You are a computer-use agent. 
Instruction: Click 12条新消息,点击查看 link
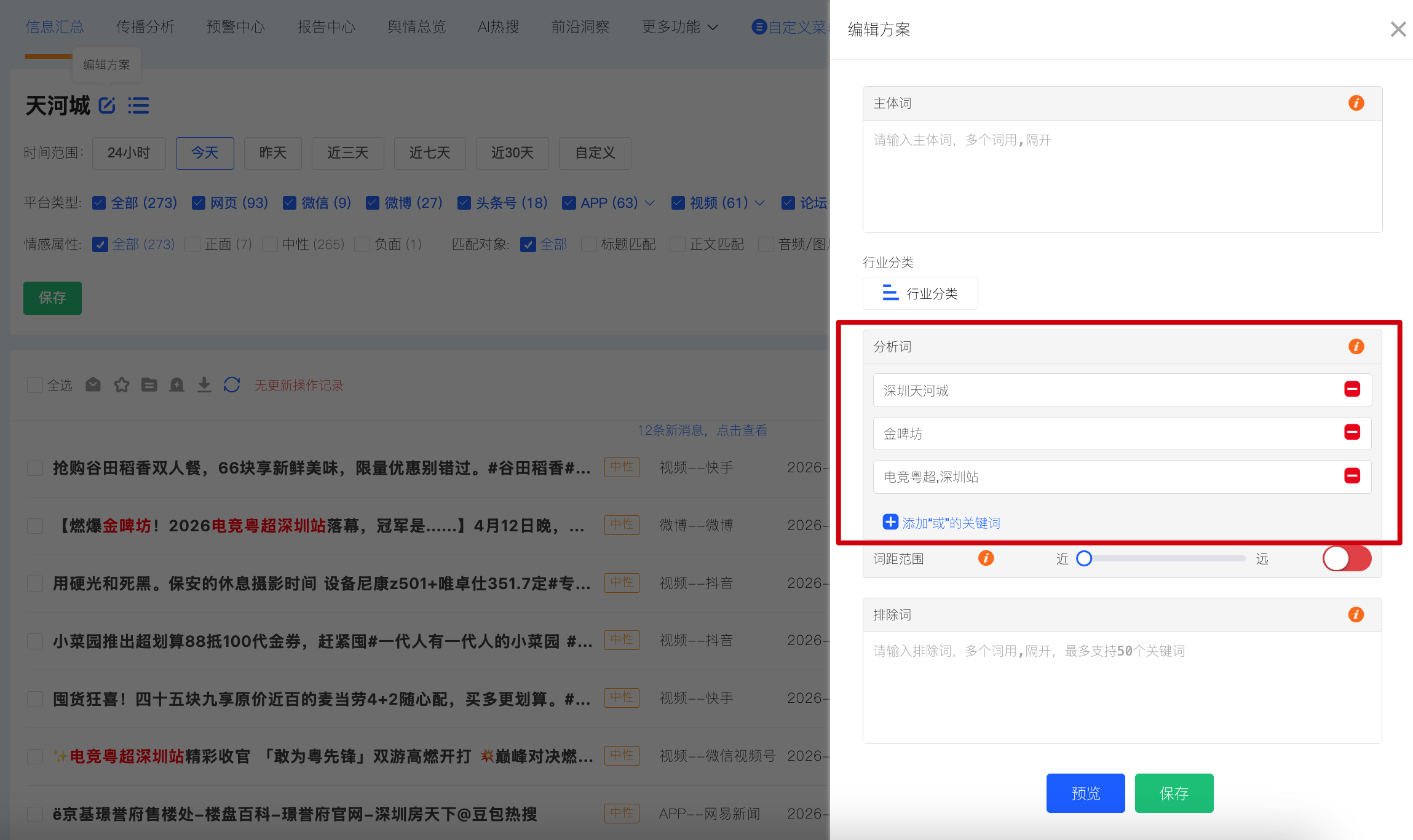pyautogui.click(x=702, y=430)
